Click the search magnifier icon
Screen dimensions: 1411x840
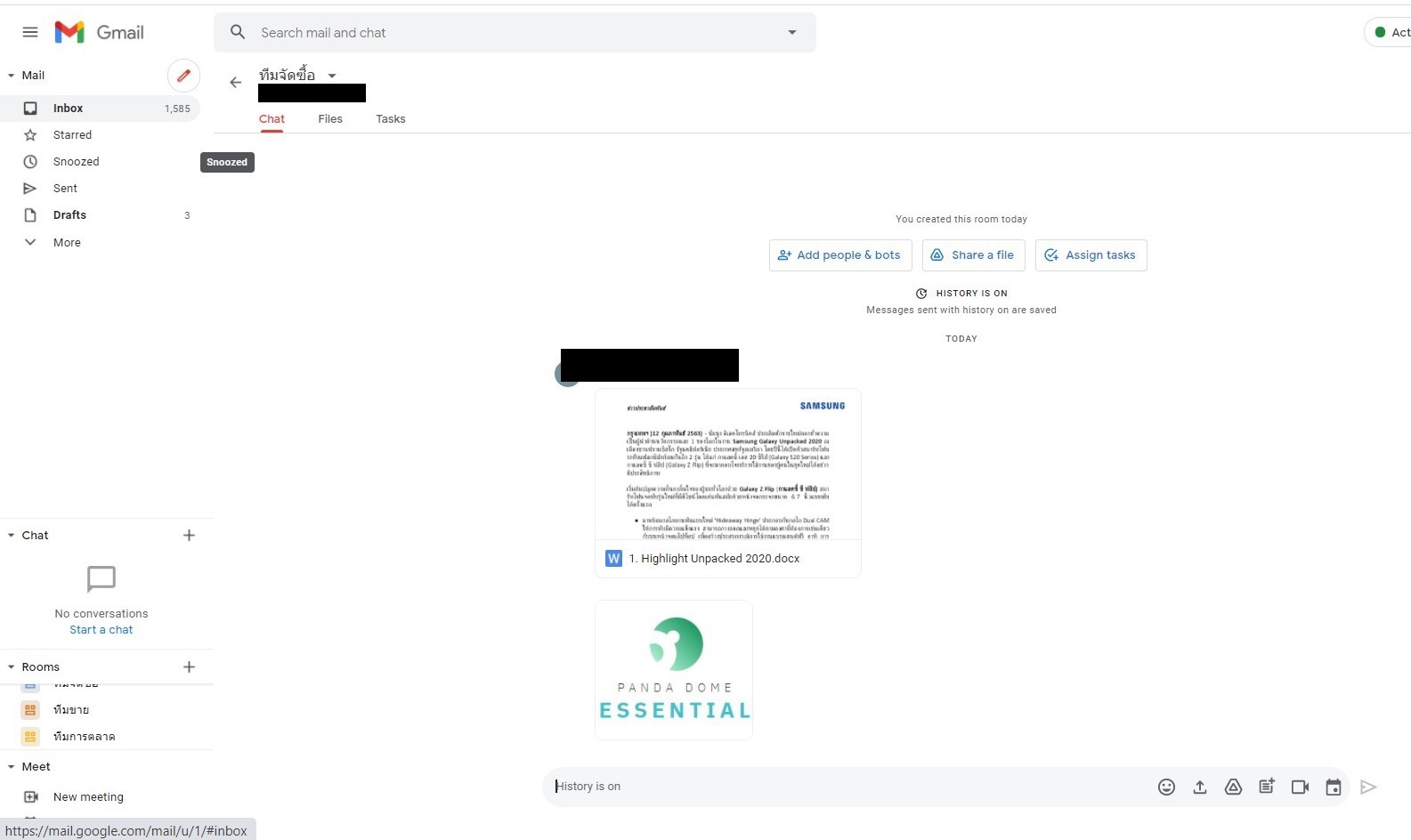pyautogui.click(x=238, y=33)
